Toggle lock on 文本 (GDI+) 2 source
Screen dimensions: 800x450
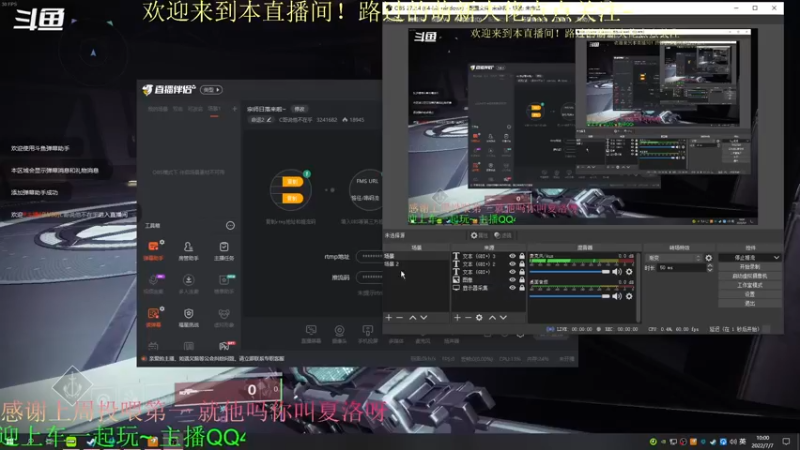click(x=522, y=264)
